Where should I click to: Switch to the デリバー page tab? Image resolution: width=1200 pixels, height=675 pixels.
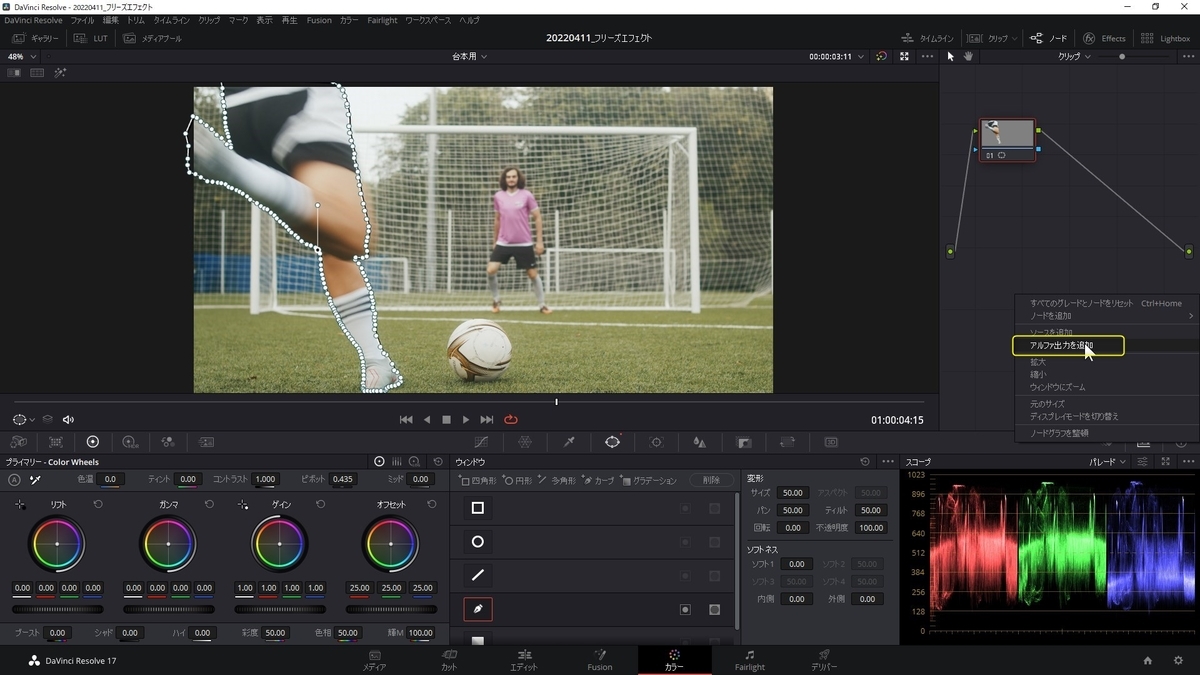click(825, 660)
